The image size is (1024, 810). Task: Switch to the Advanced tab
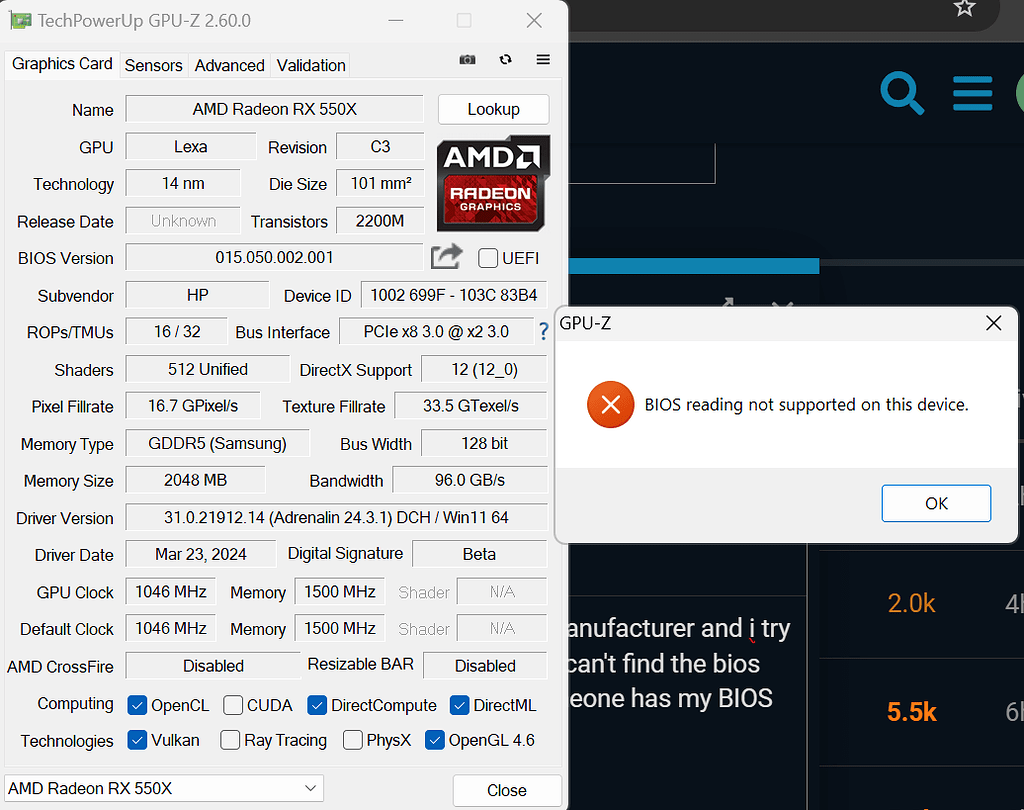(229, 65)
